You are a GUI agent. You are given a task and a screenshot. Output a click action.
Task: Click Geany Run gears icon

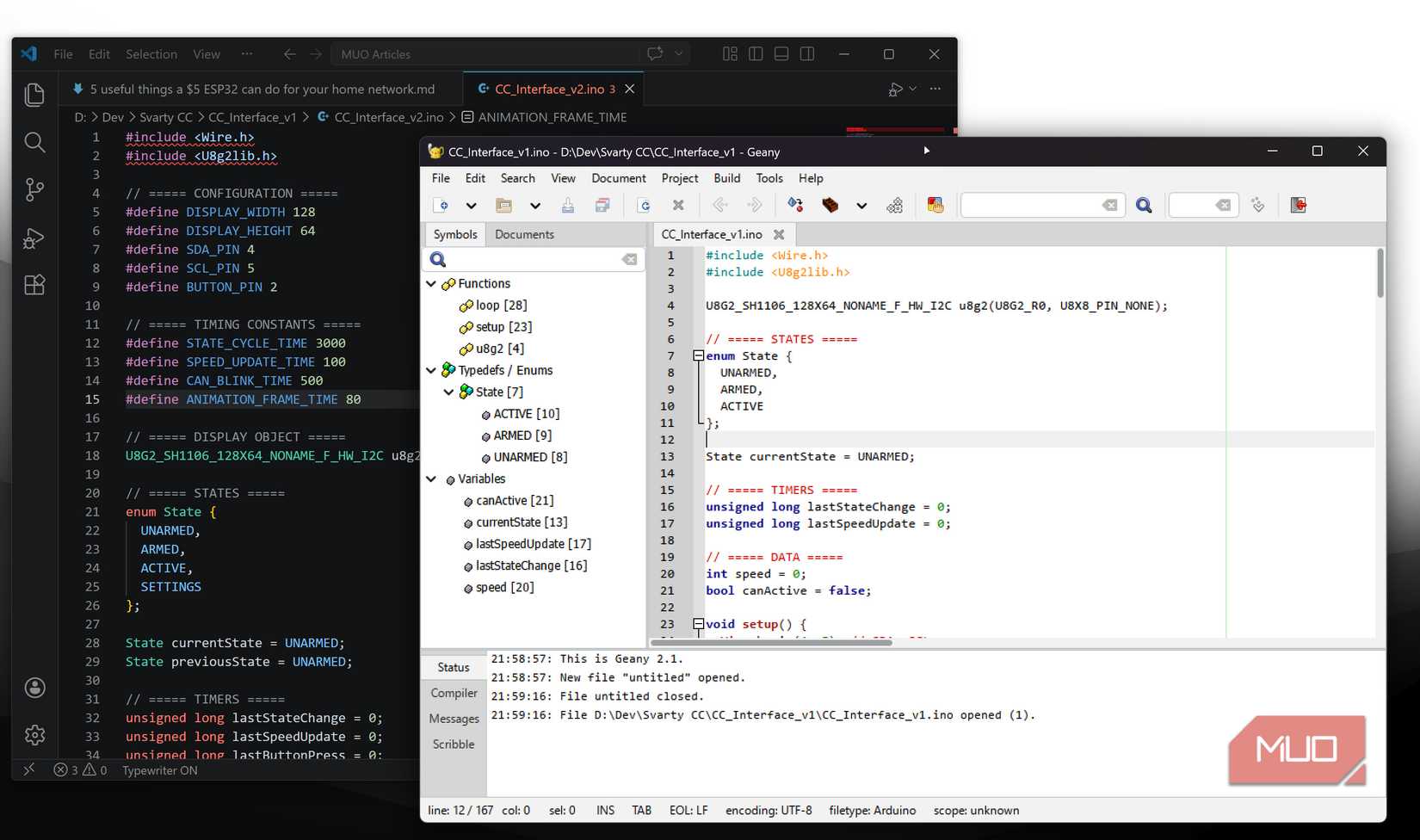point(895,205)
